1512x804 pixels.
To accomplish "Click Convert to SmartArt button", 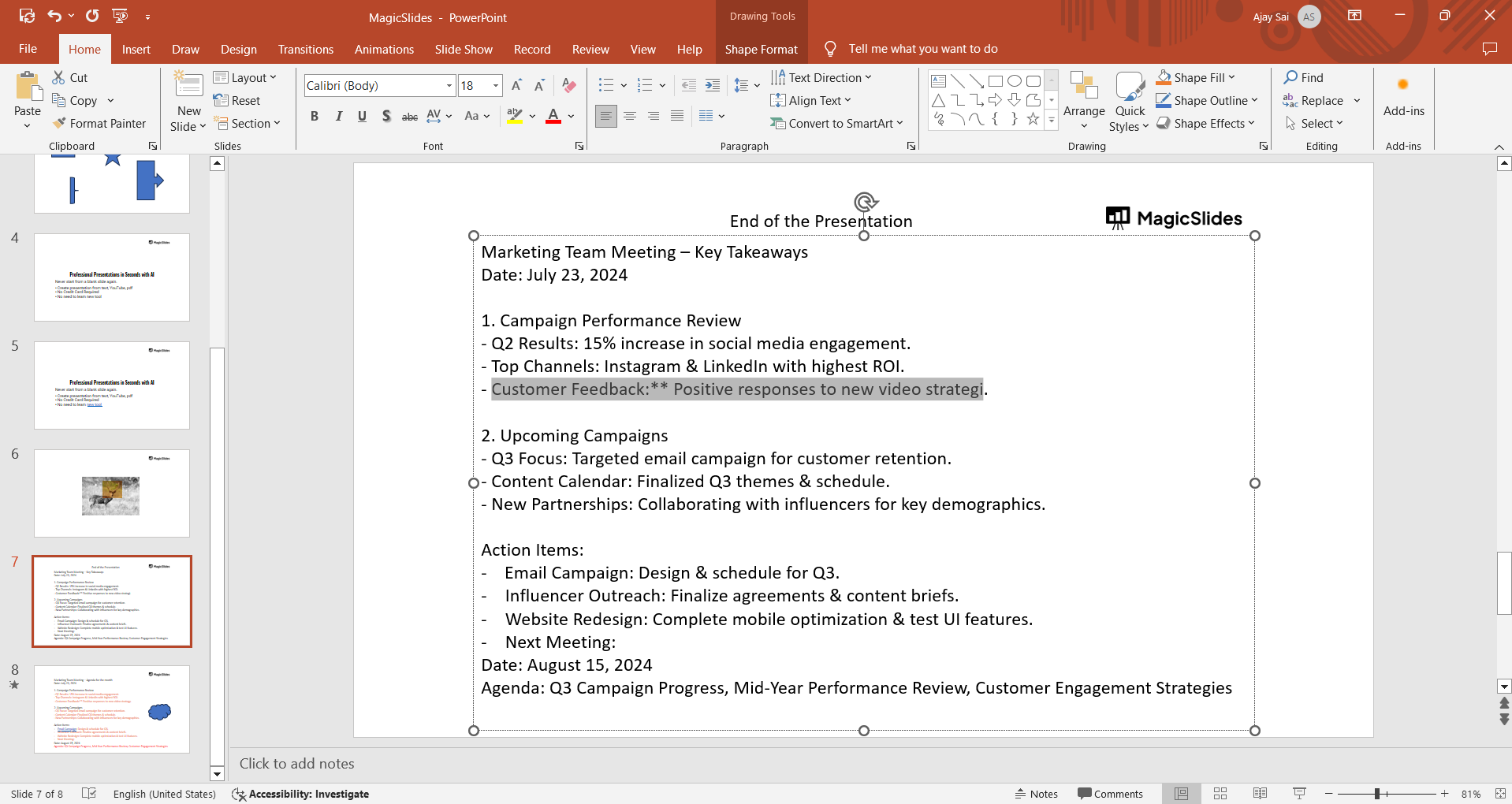I will pos(836,124).
